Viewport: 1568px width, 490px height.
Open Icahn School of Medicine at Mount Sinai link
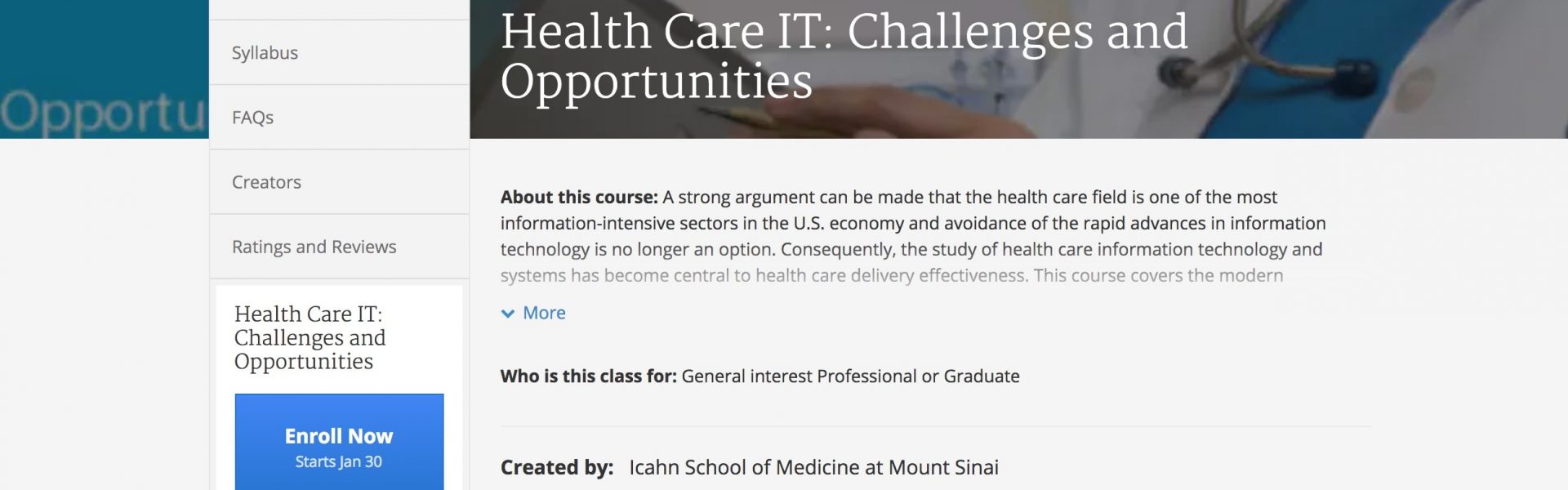click(x=813, y=467)
